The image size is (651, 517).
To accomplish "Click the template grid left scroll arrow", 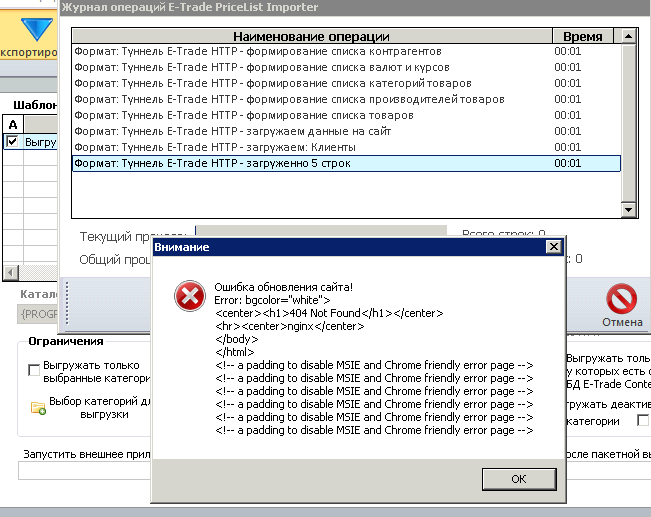I will tap(10, 273).
